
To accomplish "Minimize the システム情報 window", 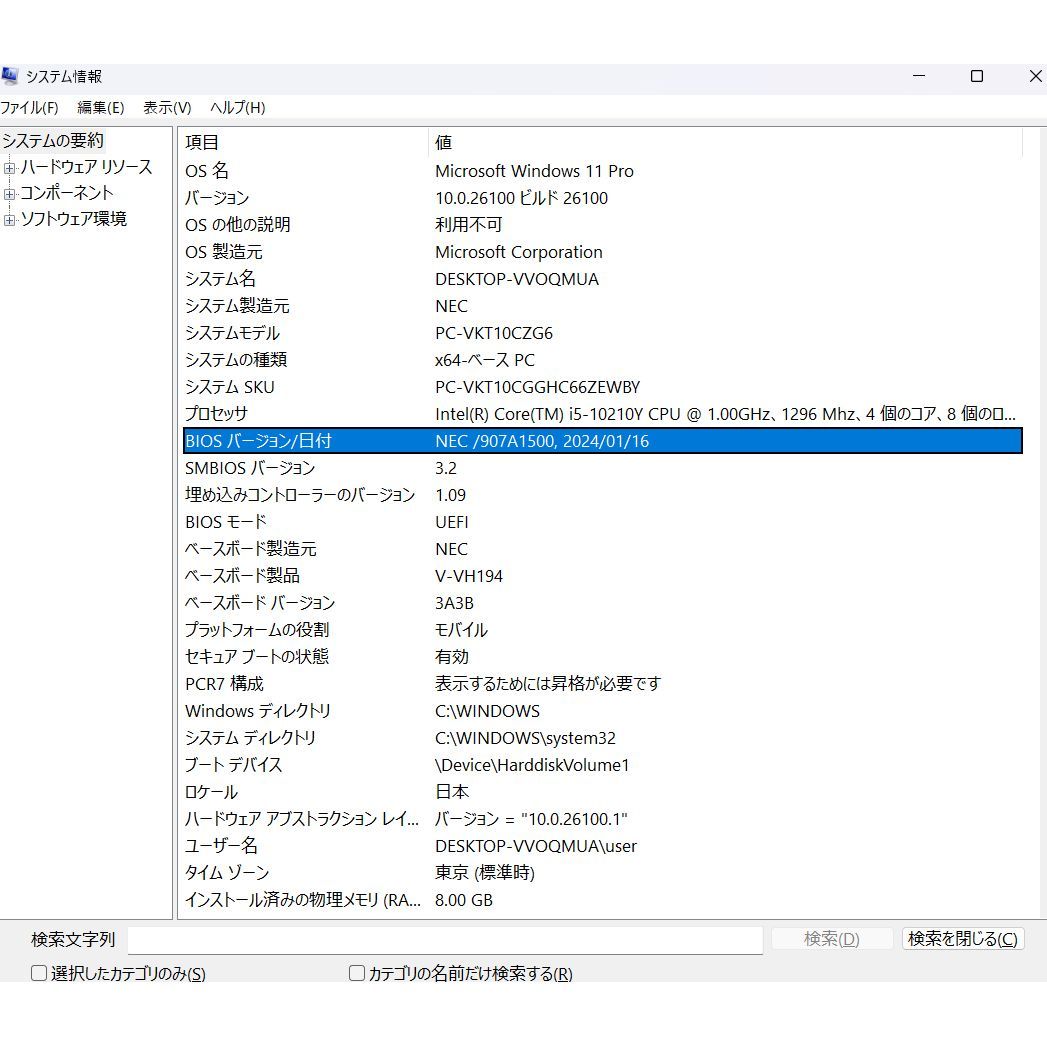I will pos(919,76).
